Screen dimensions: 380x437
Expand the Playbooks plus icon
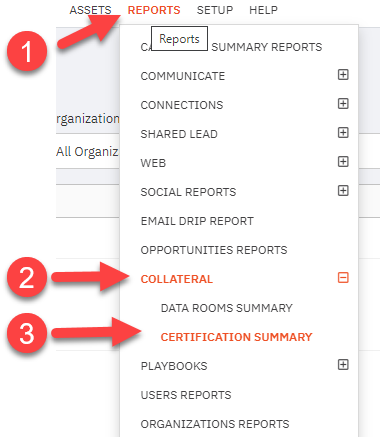pos(343,365)
